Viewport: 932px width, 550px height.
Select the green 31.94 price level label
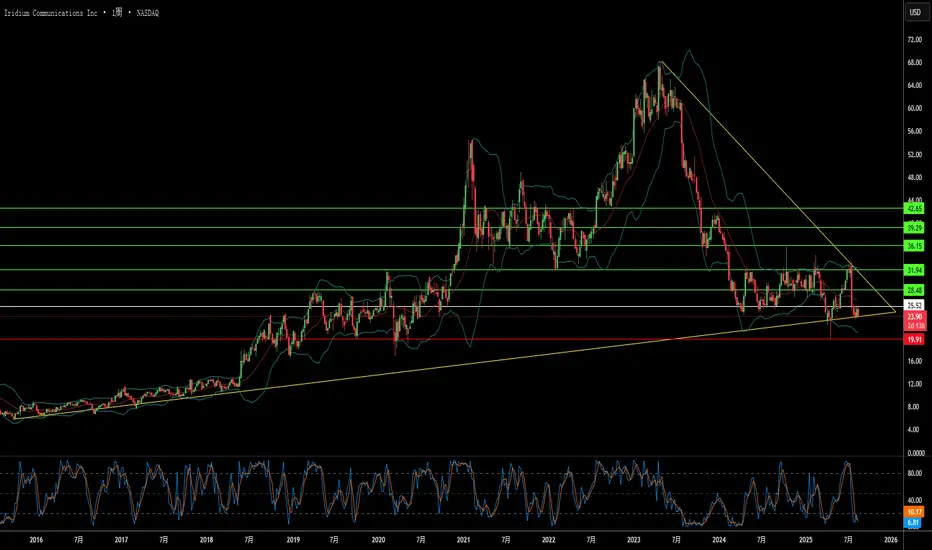click(914, 270)
